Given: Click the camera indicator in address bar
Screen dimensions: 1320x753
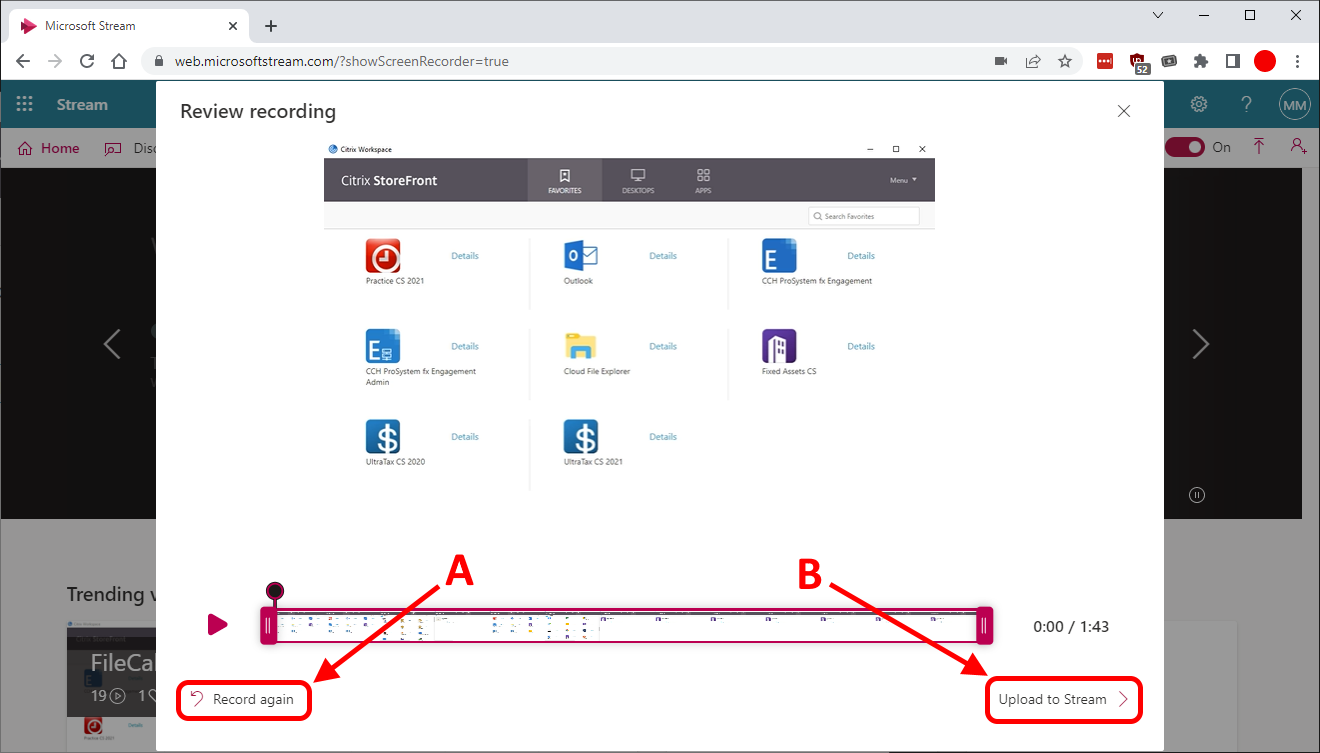Looking at the screenshot, I should 1001,61.
